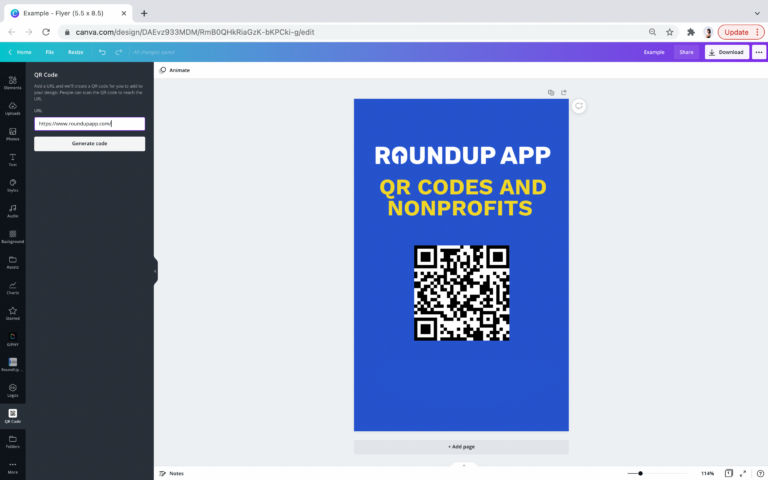Click the comment bubble beside the page

[579, 106]
